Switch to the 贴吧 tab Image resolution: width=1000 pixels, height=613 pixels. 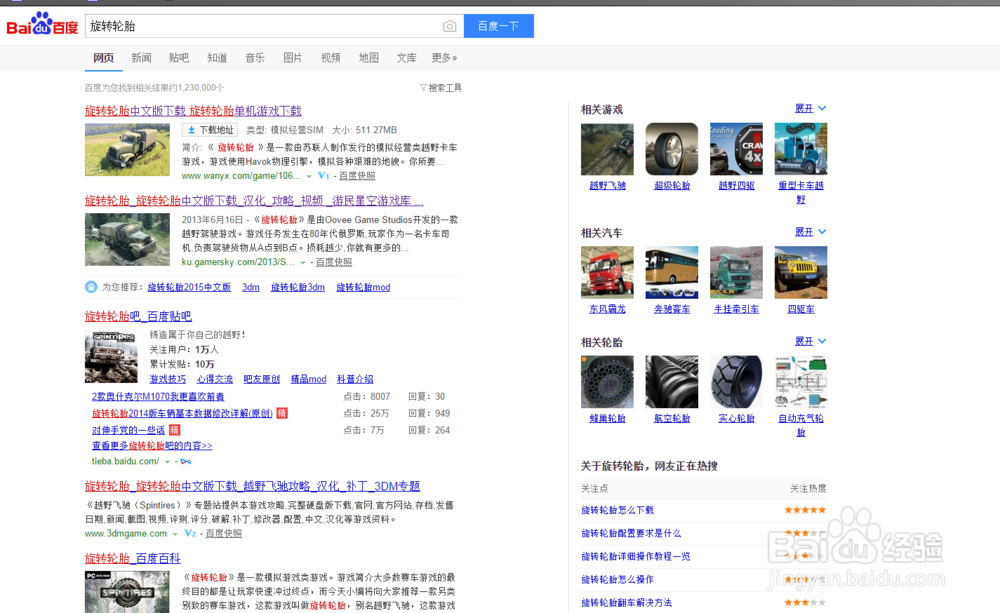click(x=179, y=58)
